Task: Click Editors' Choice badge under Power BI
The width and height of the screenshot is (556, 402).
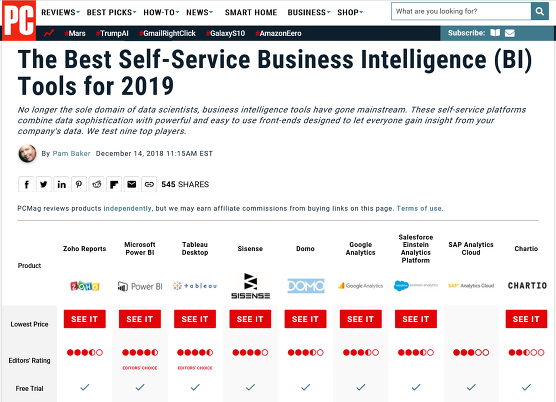Action: 140,368
